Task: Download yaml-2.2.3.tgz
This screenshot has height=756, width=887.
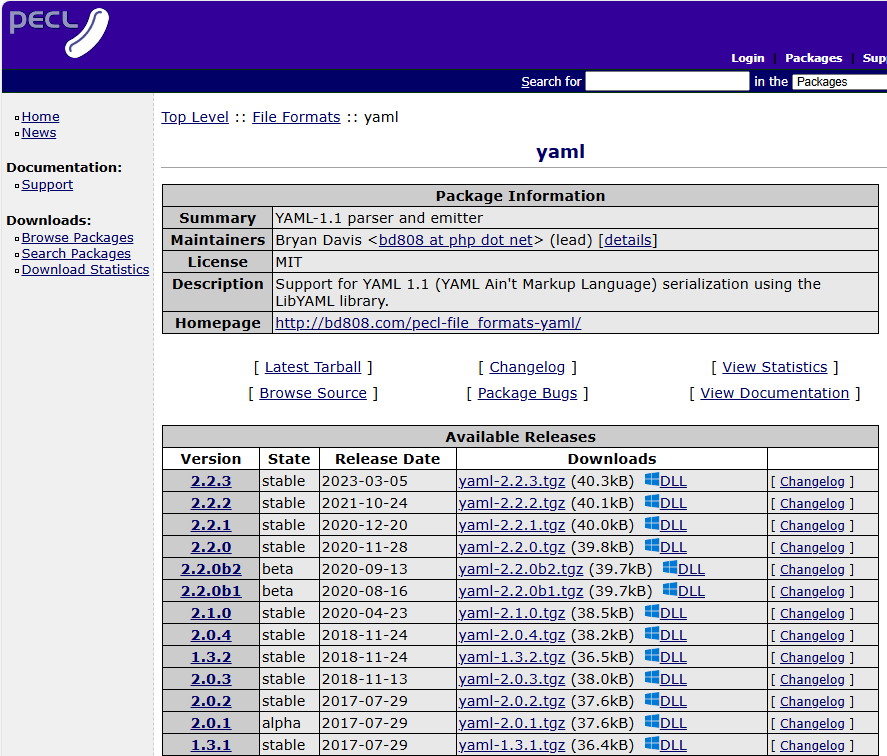Action: (511, 481)
